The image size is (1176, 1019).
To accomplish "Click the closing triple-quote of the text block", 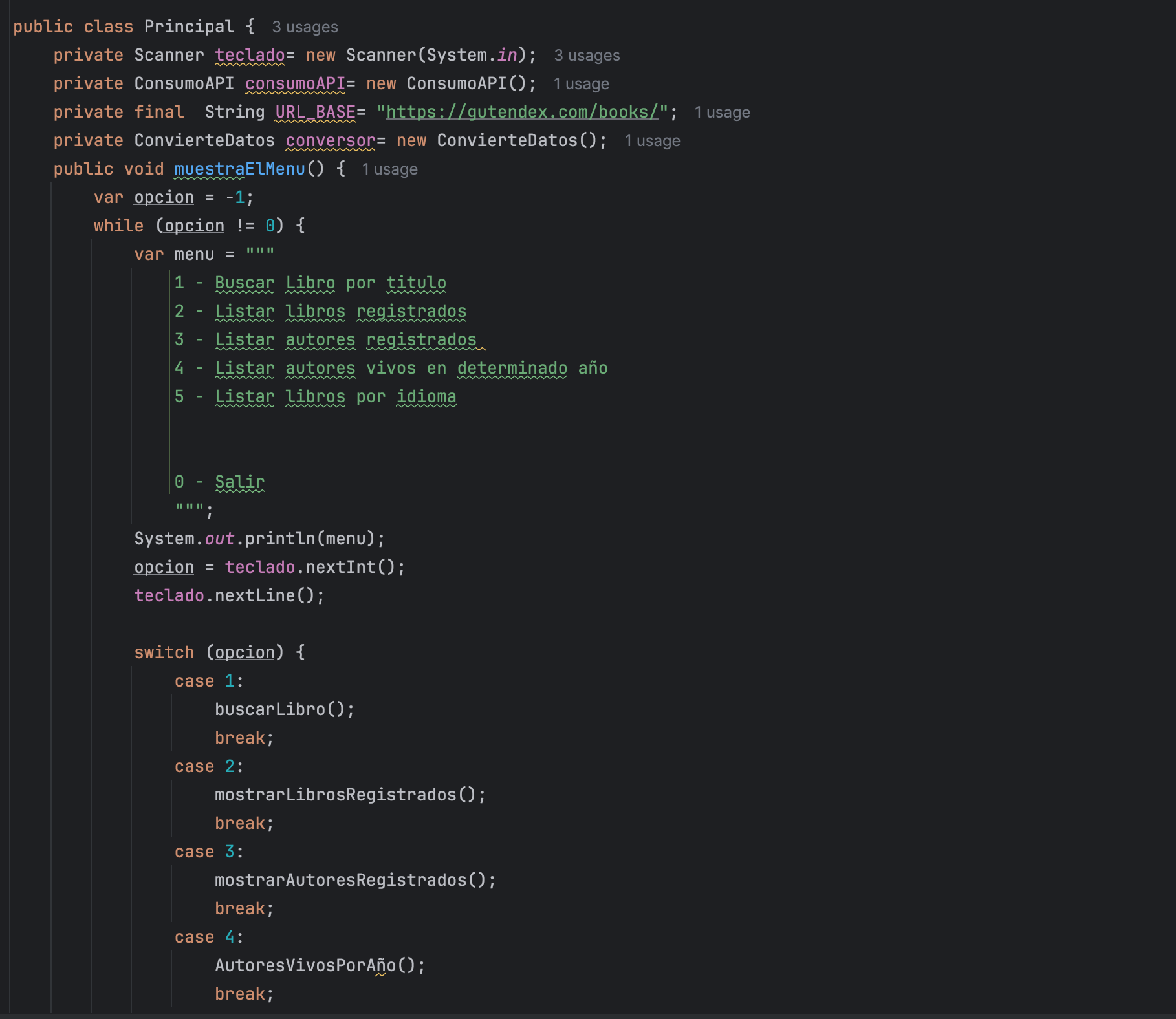I will coord(190,509).
